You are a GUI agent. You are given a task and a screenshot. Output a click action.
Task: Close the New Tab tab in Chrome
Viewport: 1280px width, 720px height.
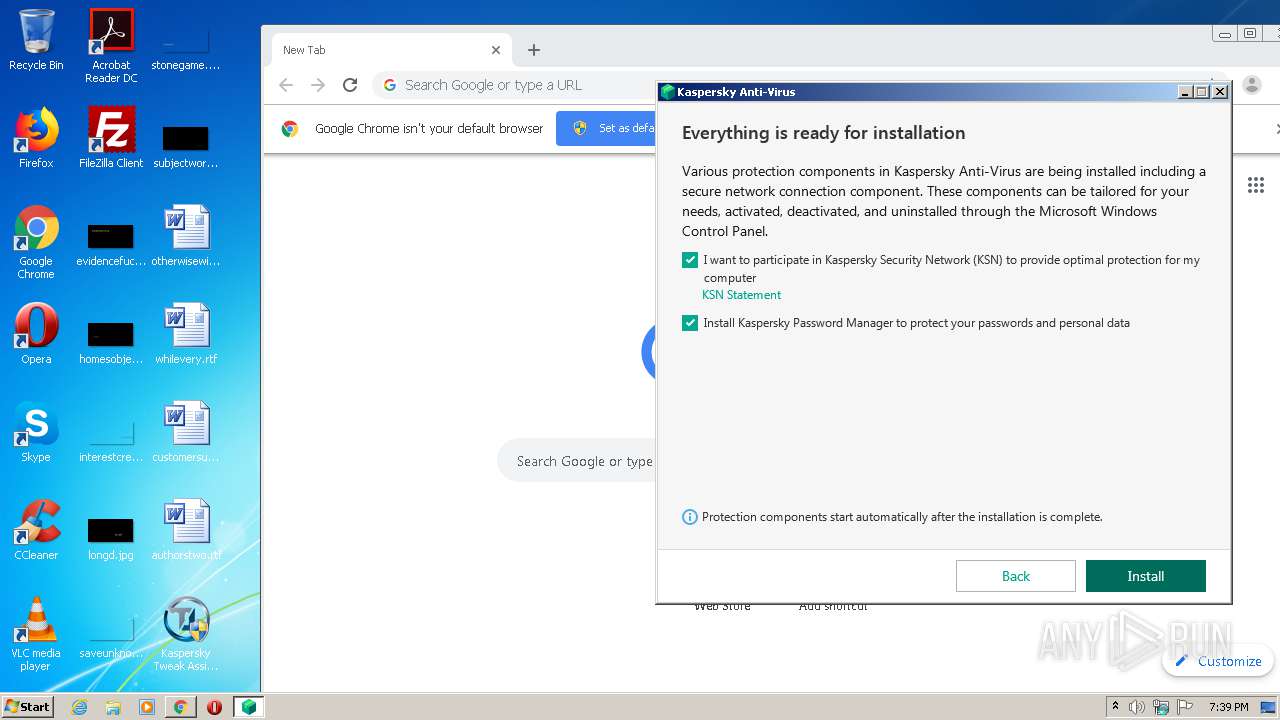[496, 50]
